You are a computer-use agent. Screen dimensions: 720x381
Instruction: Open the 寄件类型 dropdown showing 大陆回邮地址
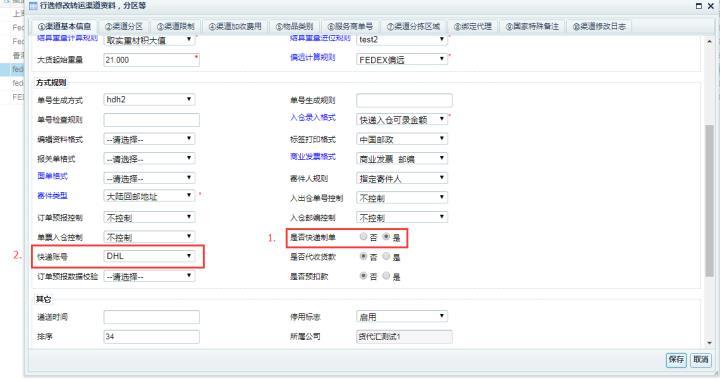point(149,196)
